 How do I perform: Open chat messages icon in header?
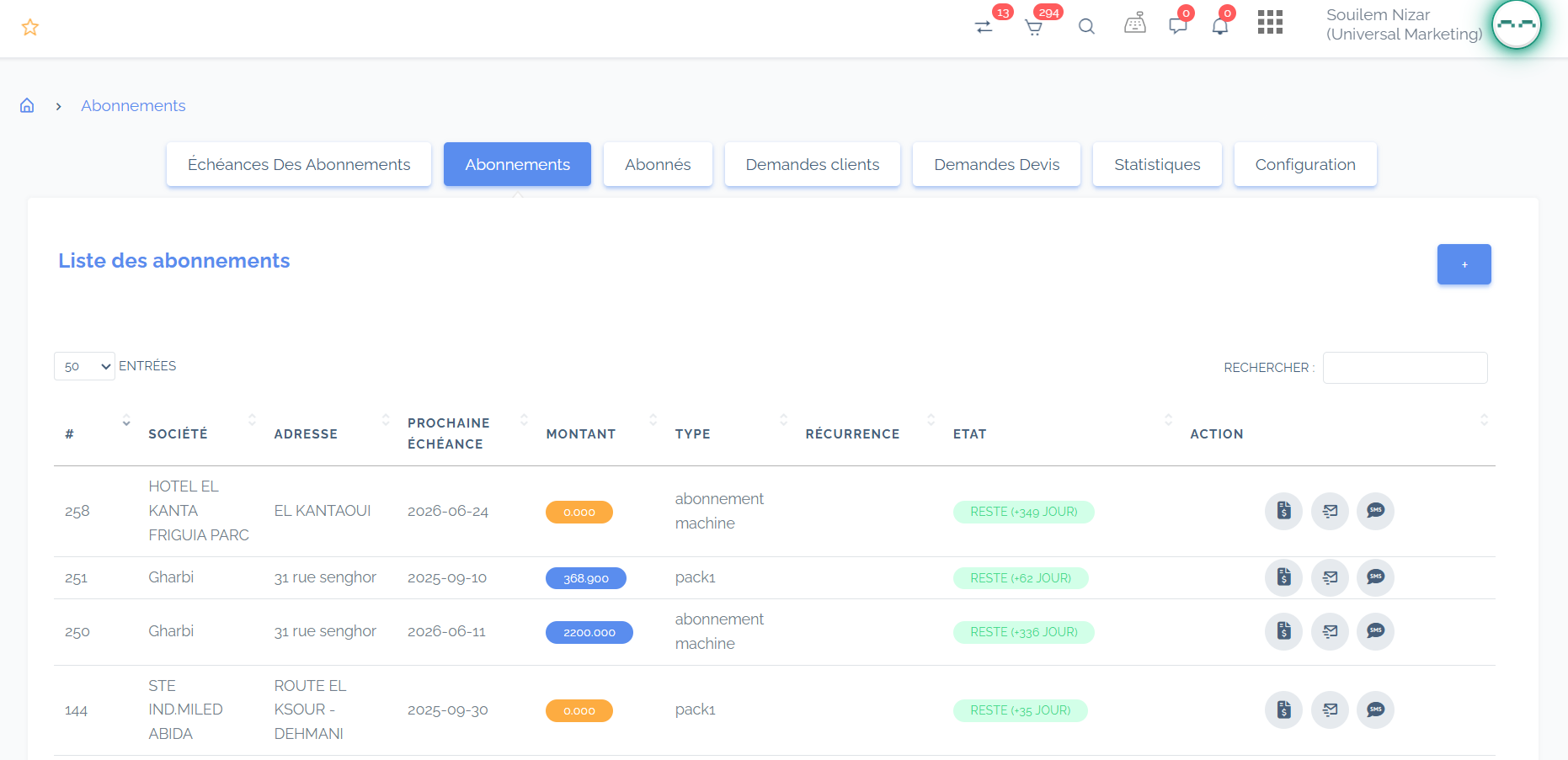pos(1177,26)
